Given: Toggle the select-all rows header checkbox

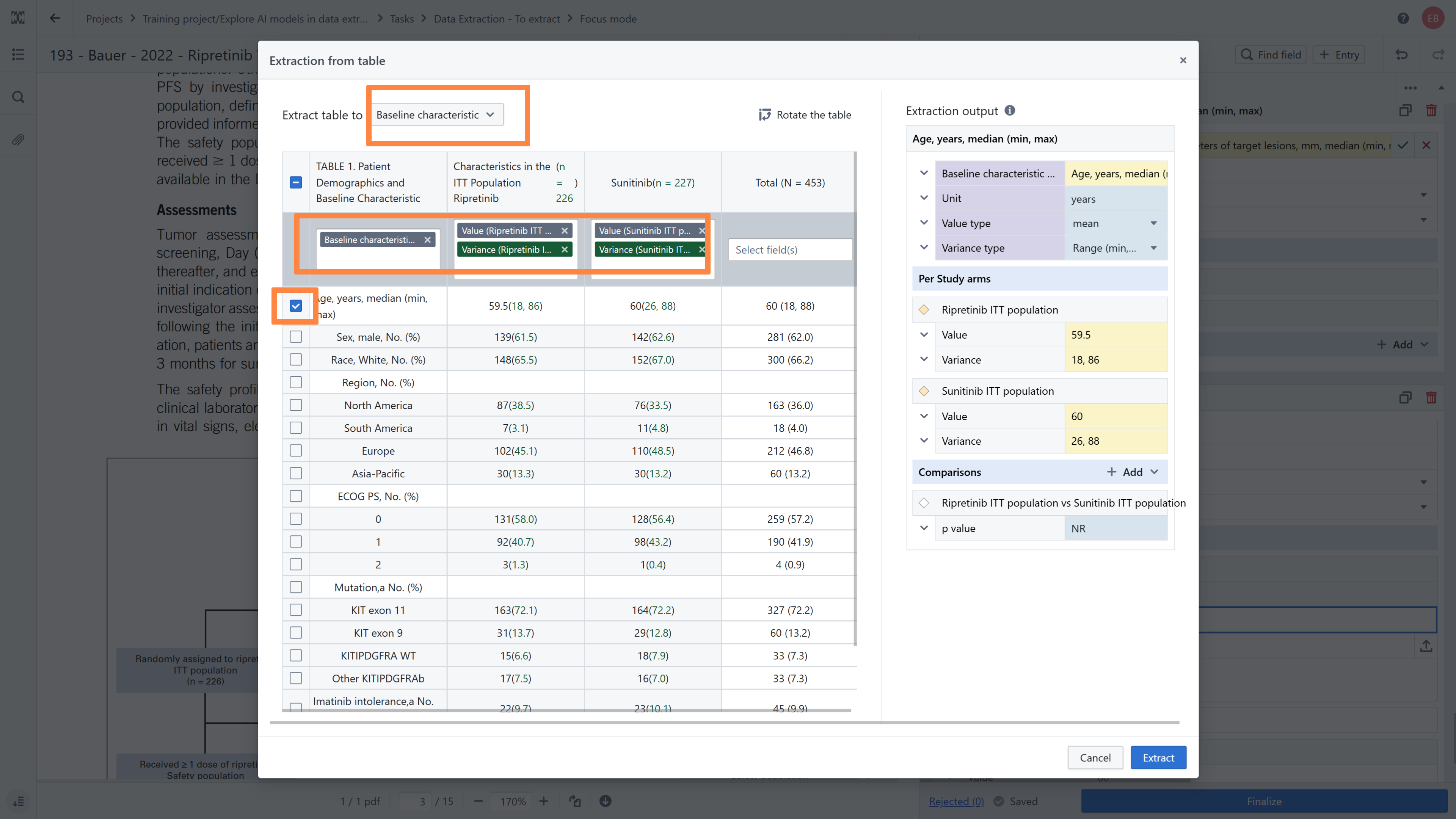Looking at the screenshot, I should (296, 182).
